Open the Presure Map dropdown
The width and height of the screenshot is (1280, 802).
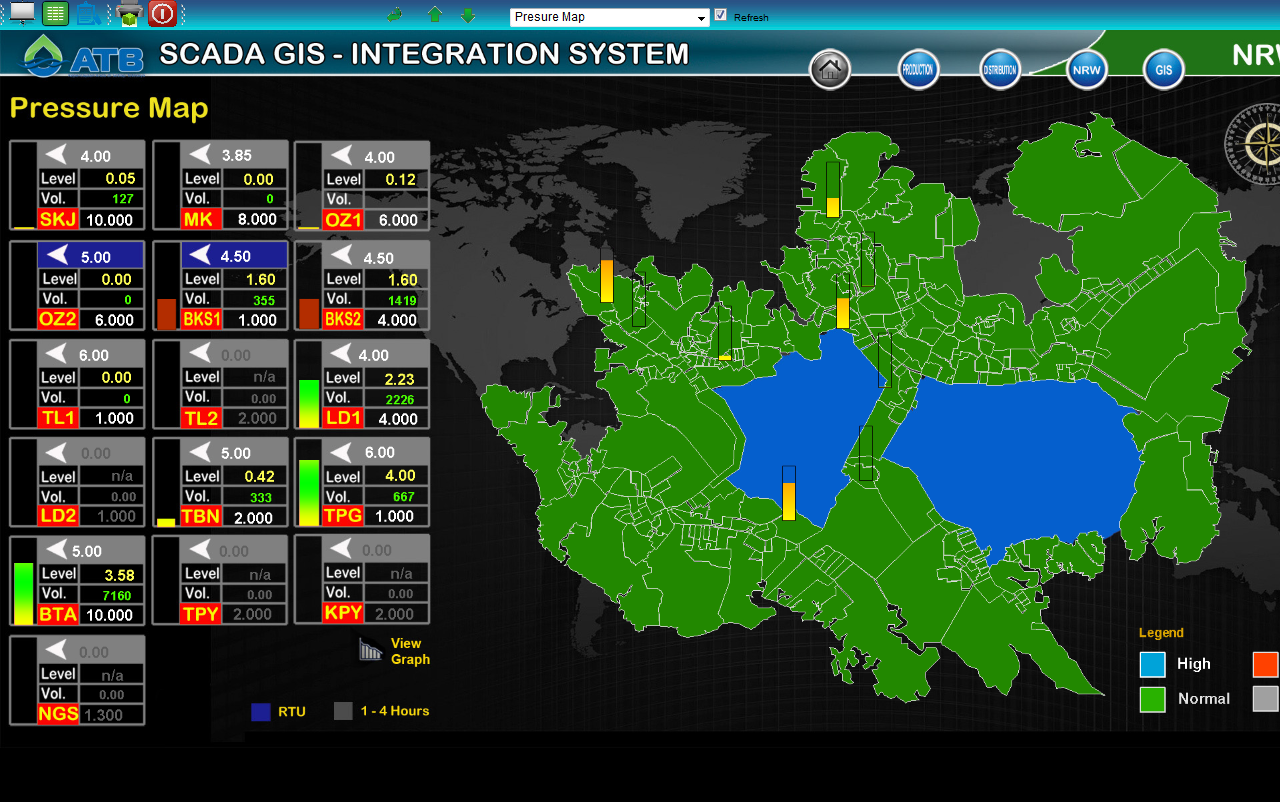[x=609, y=17]
